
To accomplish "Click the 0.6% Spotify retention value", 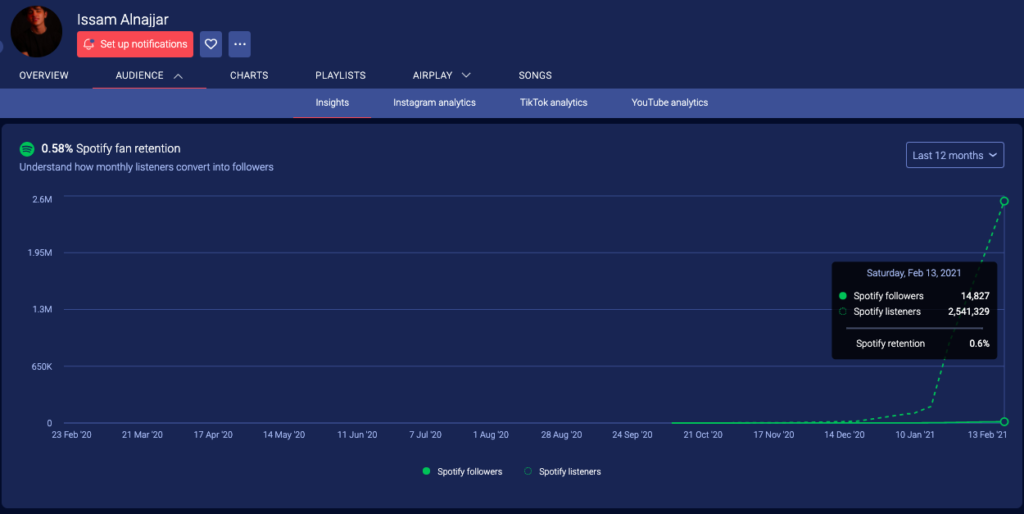I will coord(979,344).
